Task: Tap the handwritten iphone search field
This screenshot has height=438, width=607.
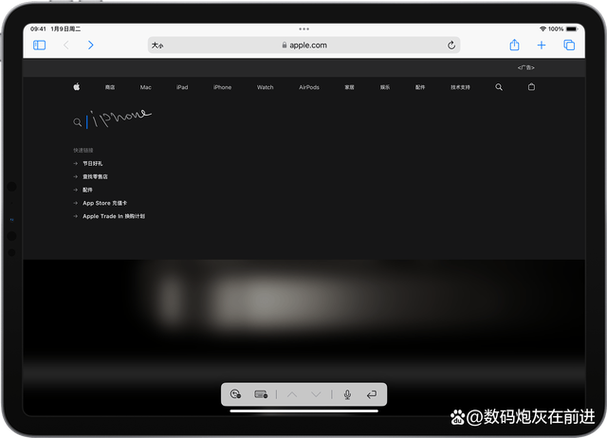Action: coord(120,119)
